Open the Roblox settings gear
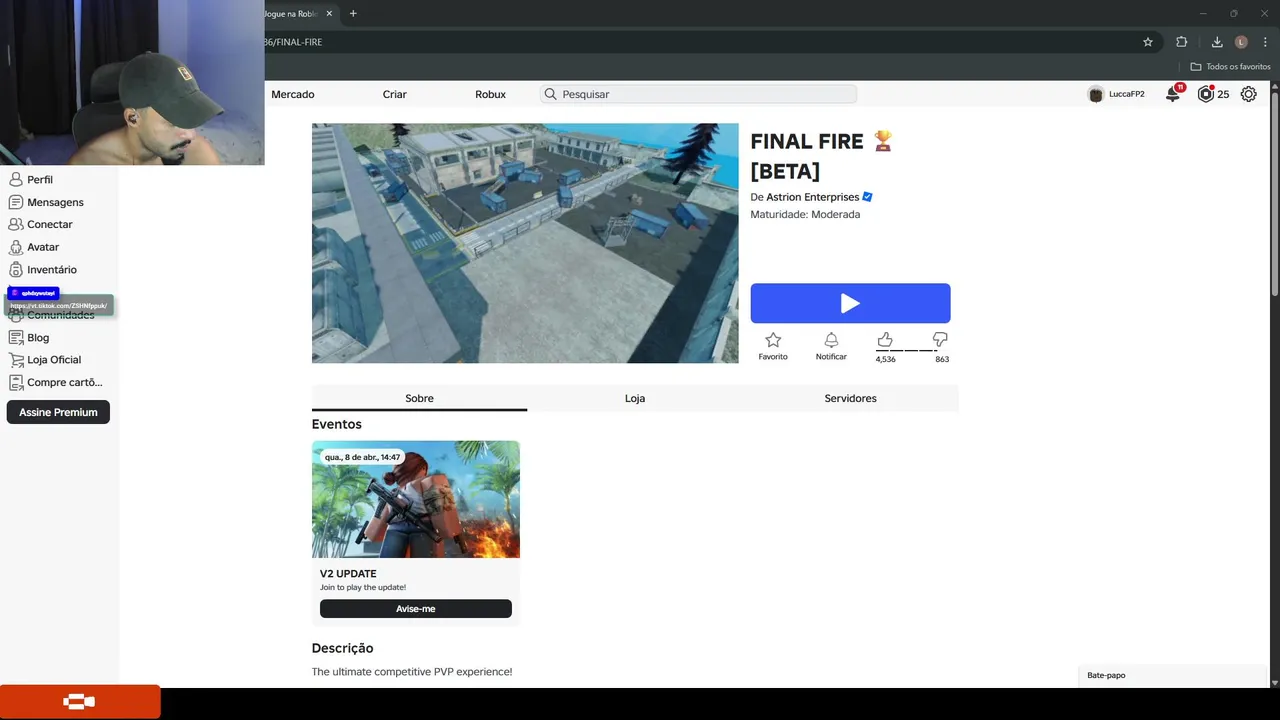Screen dimensions: 1280x720 coord(1249,94)
